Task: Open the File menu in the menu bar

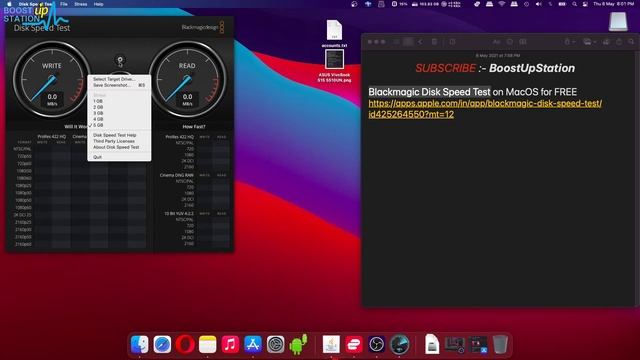Action: [x=64, y=4]
